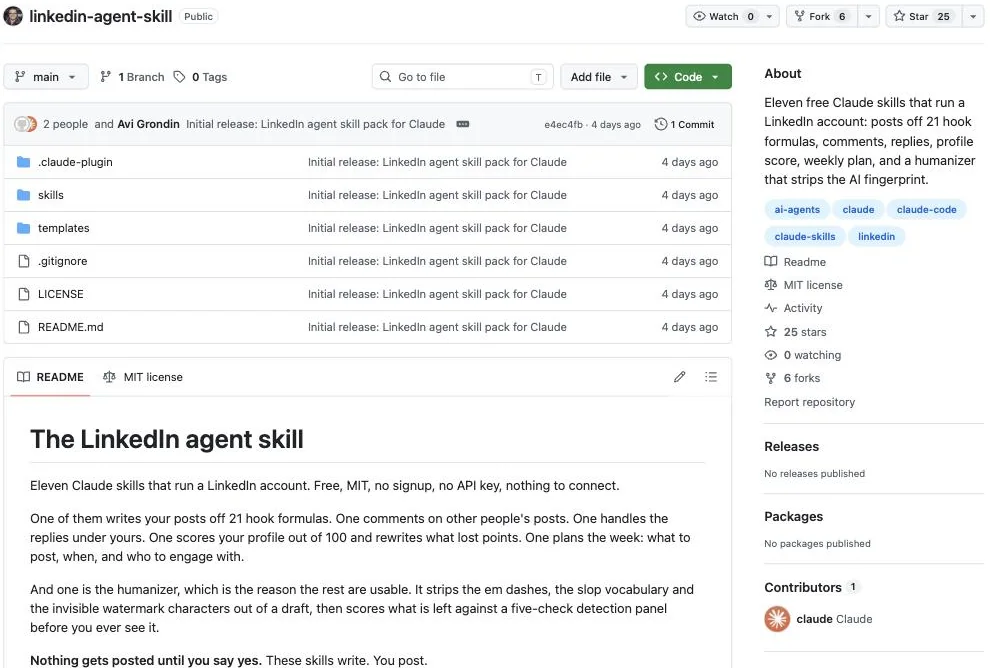The image size is (990, 668).
Task: Open the Activity link
Action: [x=794, y=308]
